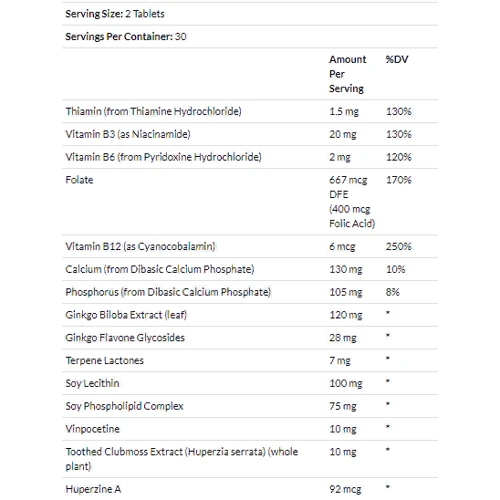Screen dimensions: 500x500
Task: Click the Amount Per Serving column header
Action: pyautogui.click(x=347, y=74)
